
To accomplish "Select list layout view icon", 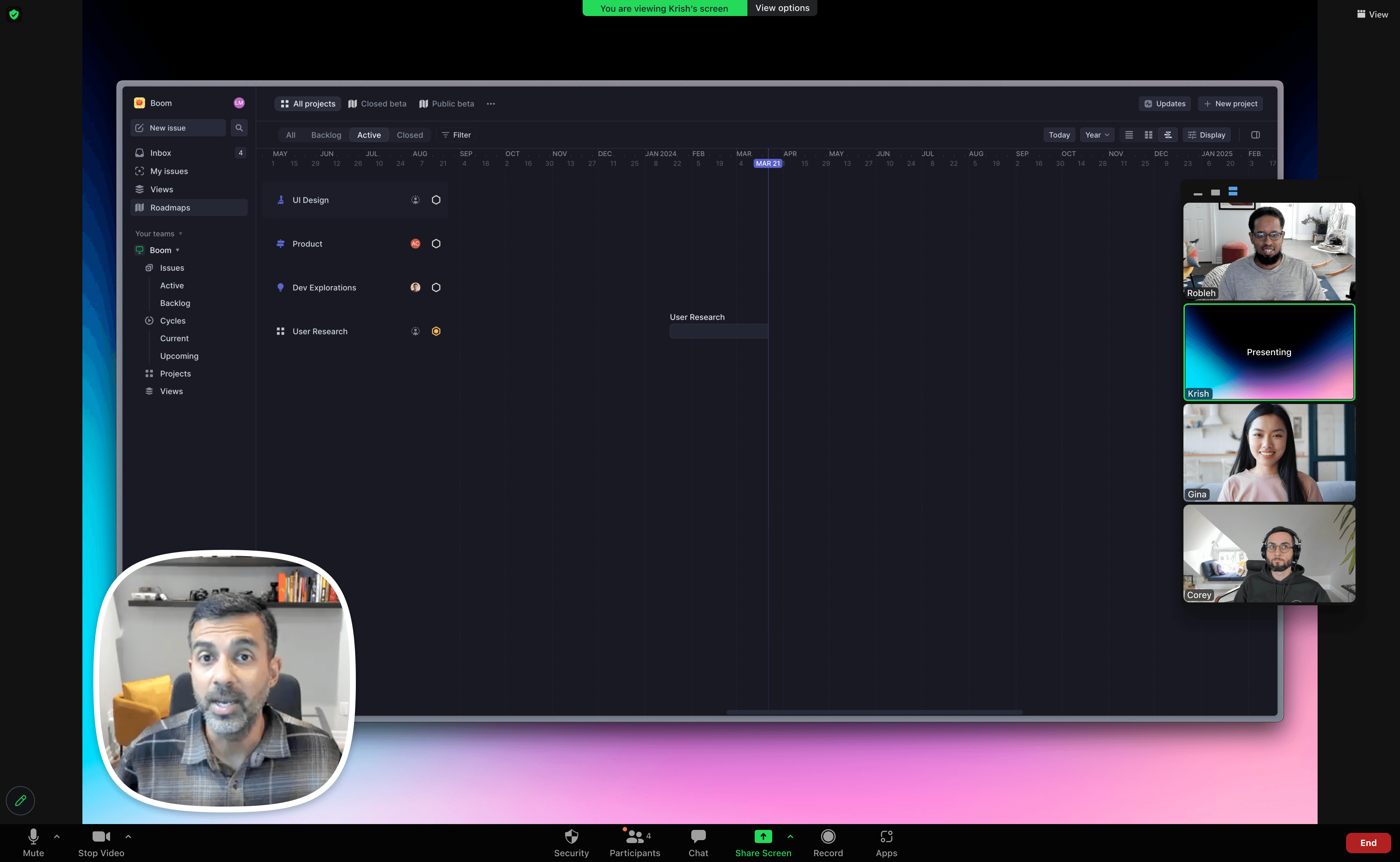I will (x=1129, y=135).
